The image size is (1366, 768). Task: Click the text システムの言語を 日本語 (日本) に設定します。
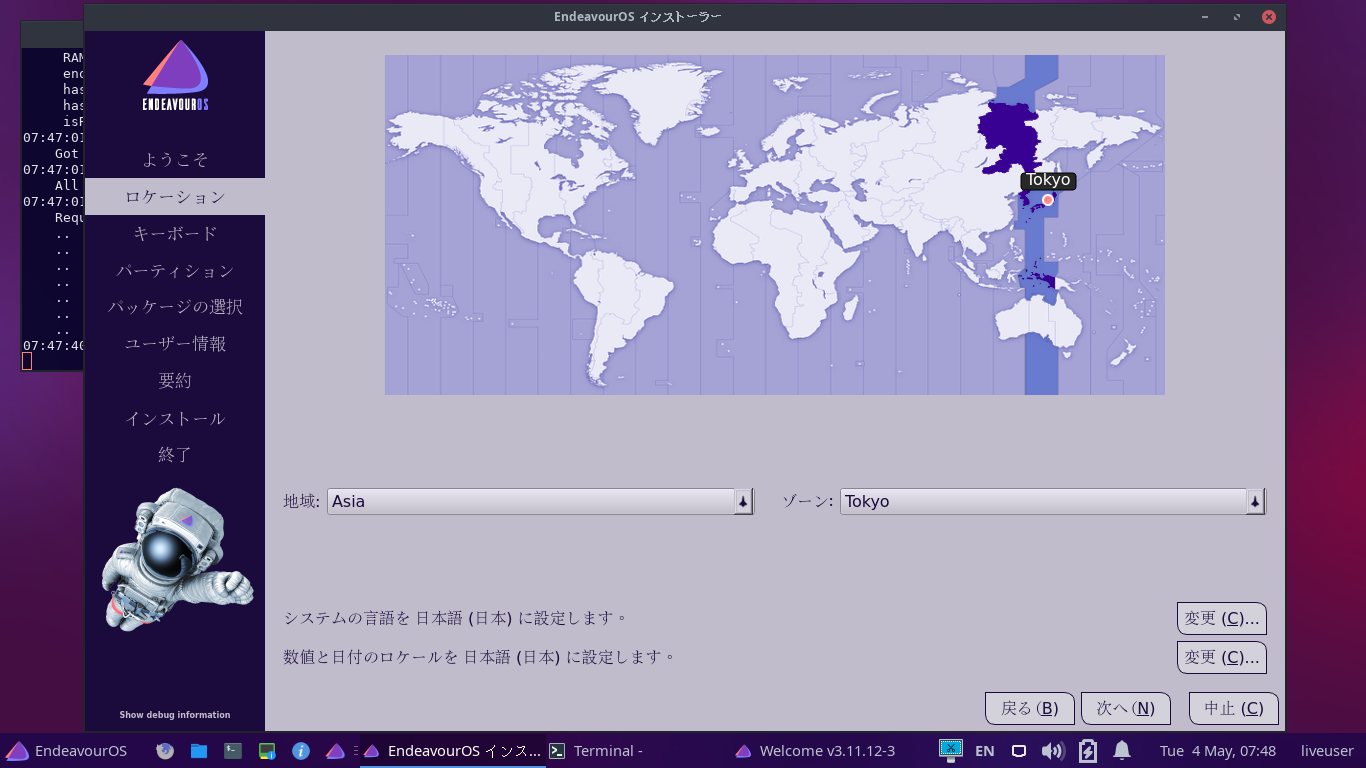point(456,618)
